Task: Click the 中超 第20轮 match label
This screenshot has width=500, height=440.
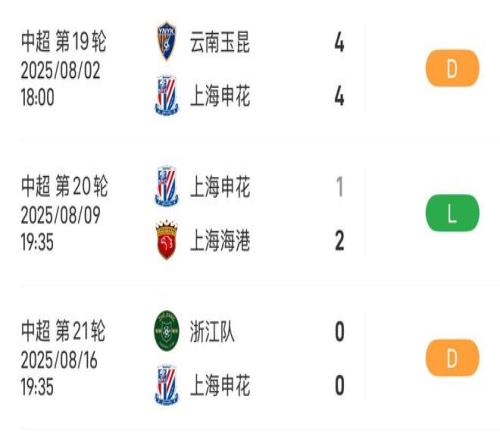Action: click(x=64, y=186)
